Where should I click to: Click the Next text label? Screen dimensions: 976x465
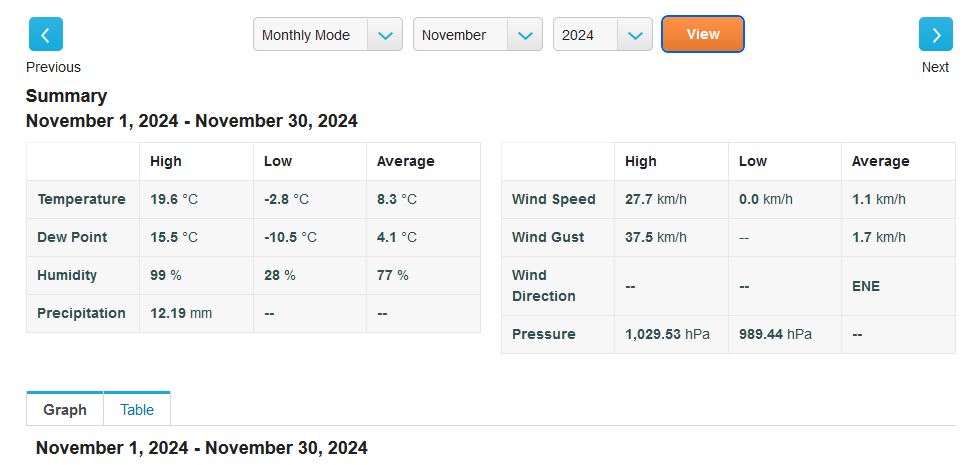[935, 67]
